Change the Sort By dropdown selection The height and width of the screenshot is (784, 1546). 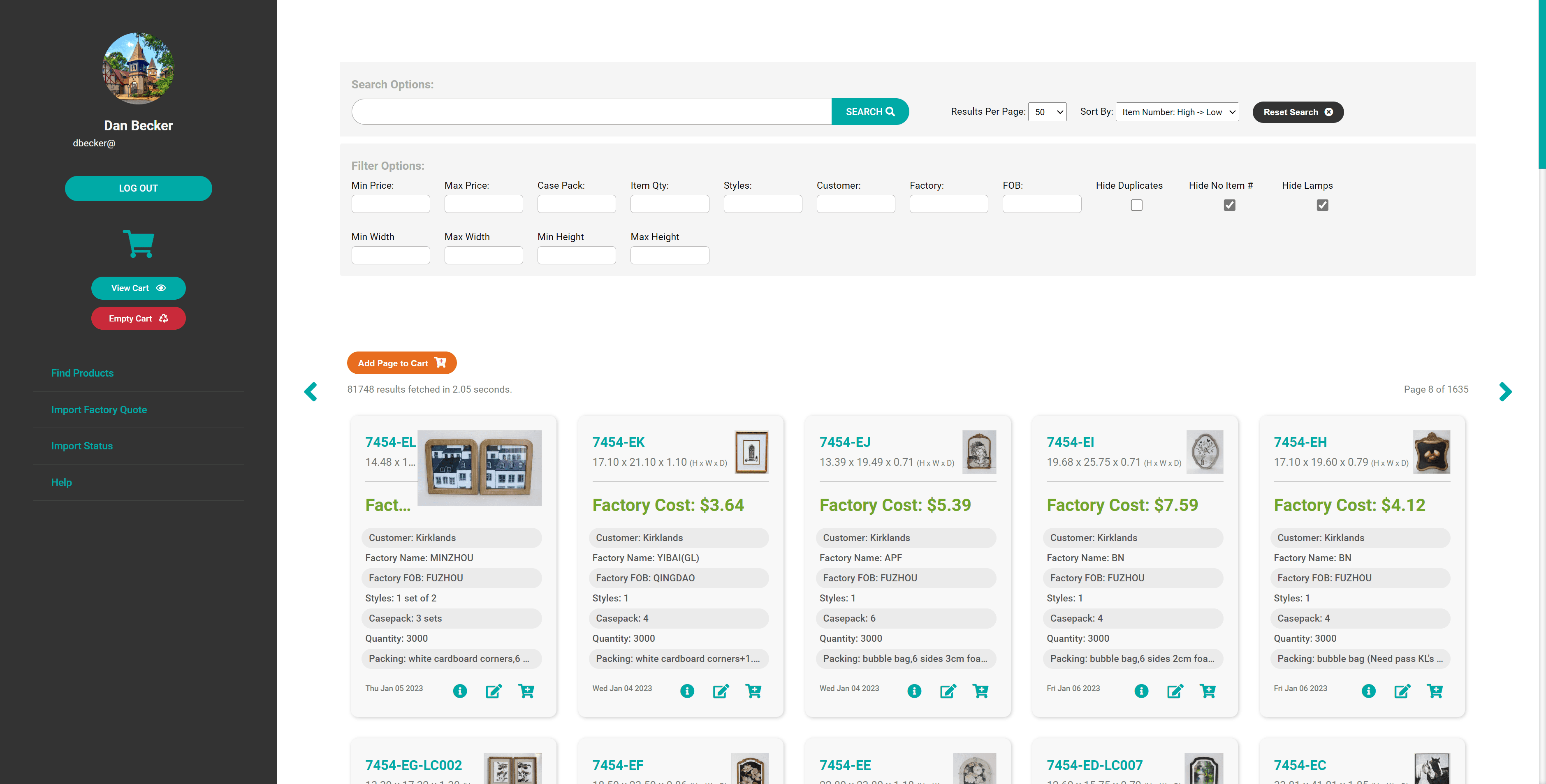[1176, 111]
